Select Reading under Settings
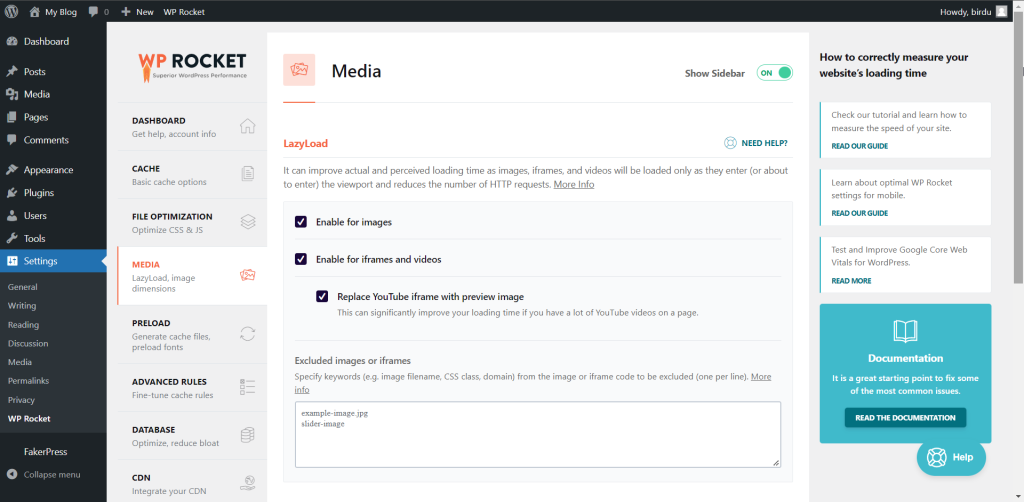The image size is (1024, 502). coord(24,324)
